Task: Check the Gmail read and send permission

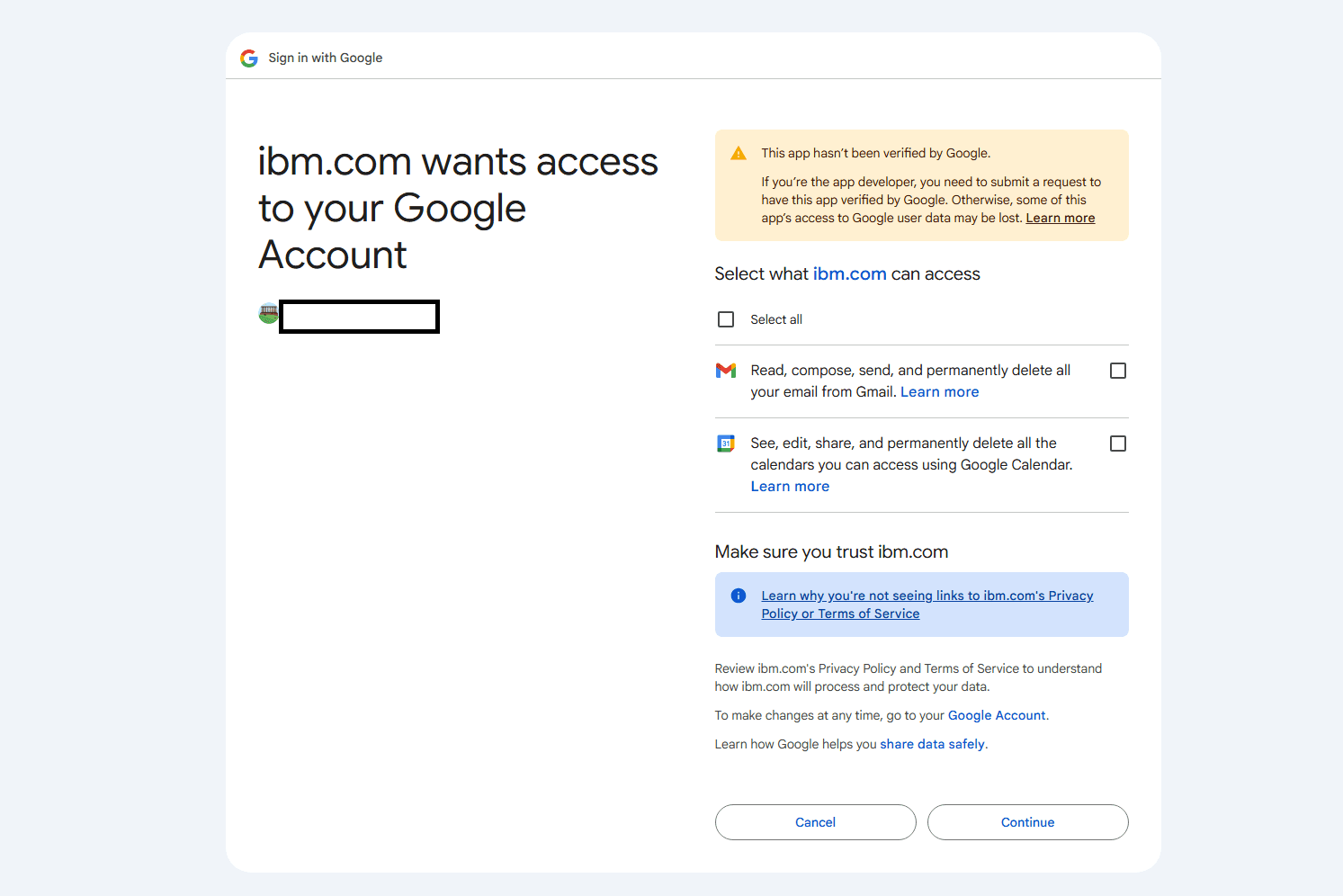Action: (x=1117, y=370)
